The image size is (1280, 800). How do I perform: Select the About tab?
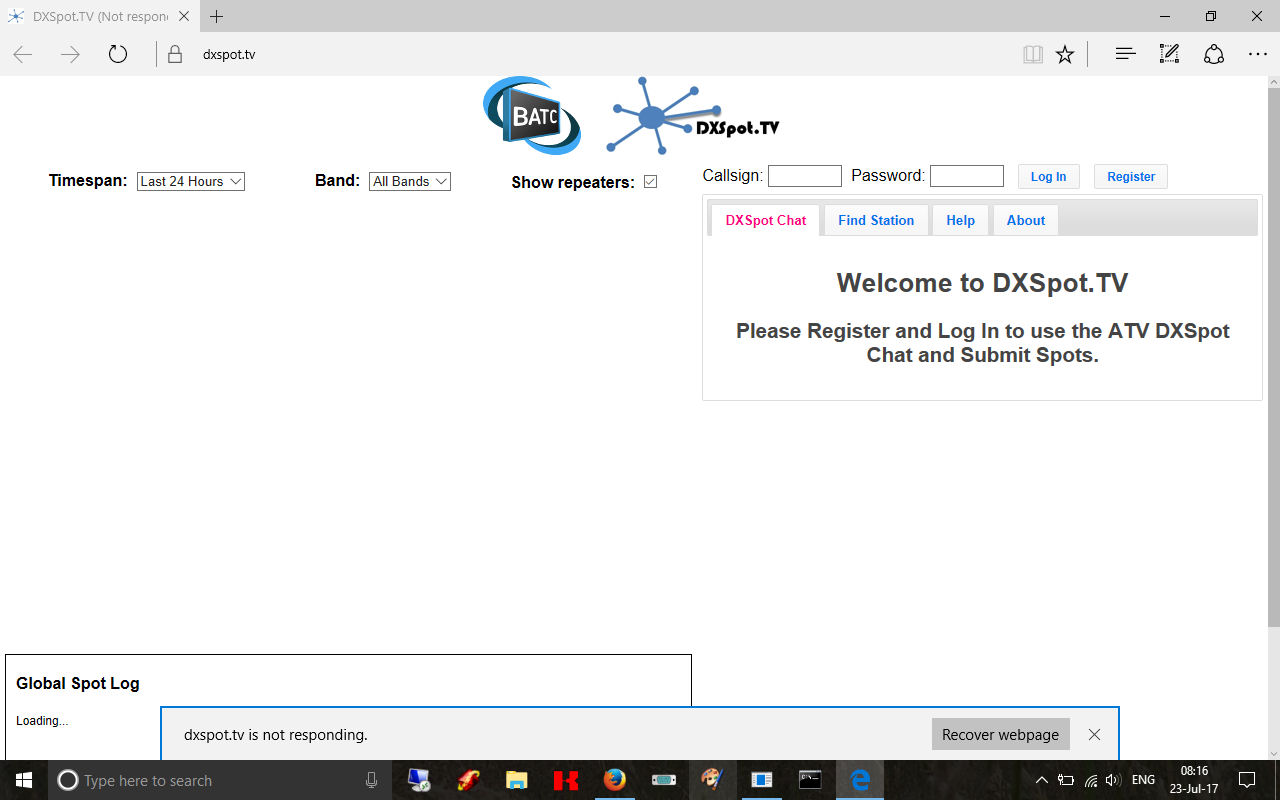point(1025,220)
